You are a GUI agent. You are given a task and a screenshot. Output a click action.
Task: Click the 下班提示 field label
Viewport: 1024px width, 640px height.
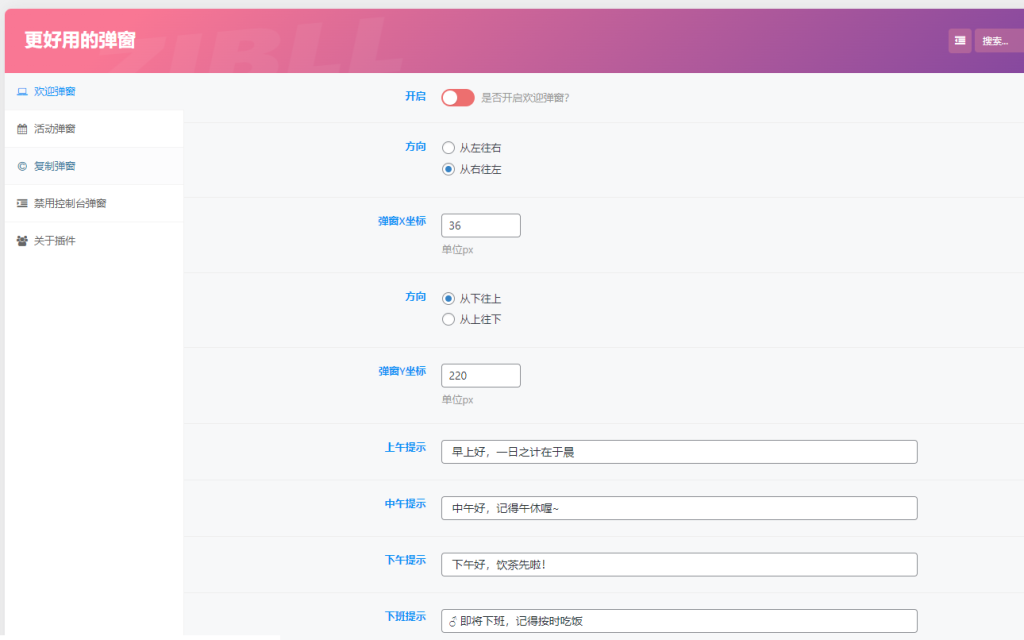tap(405, 616)
